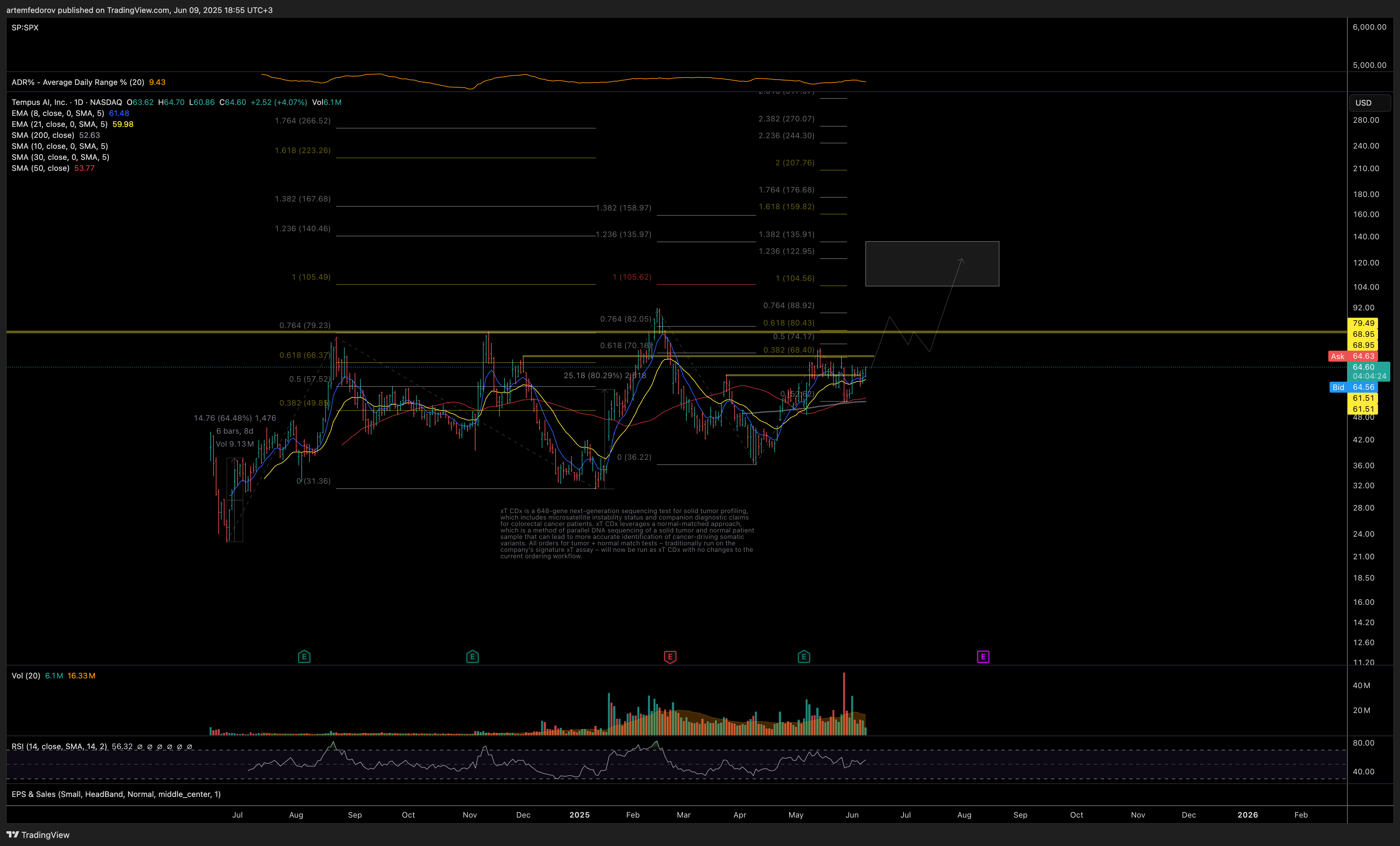Click the yellow 79.49 price level label

tap(1363, 323)
